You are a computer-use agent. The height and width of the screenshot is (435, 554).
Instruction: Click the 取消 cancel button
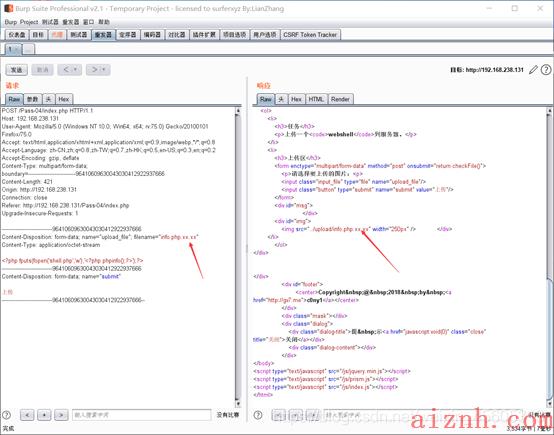(42, 70)
